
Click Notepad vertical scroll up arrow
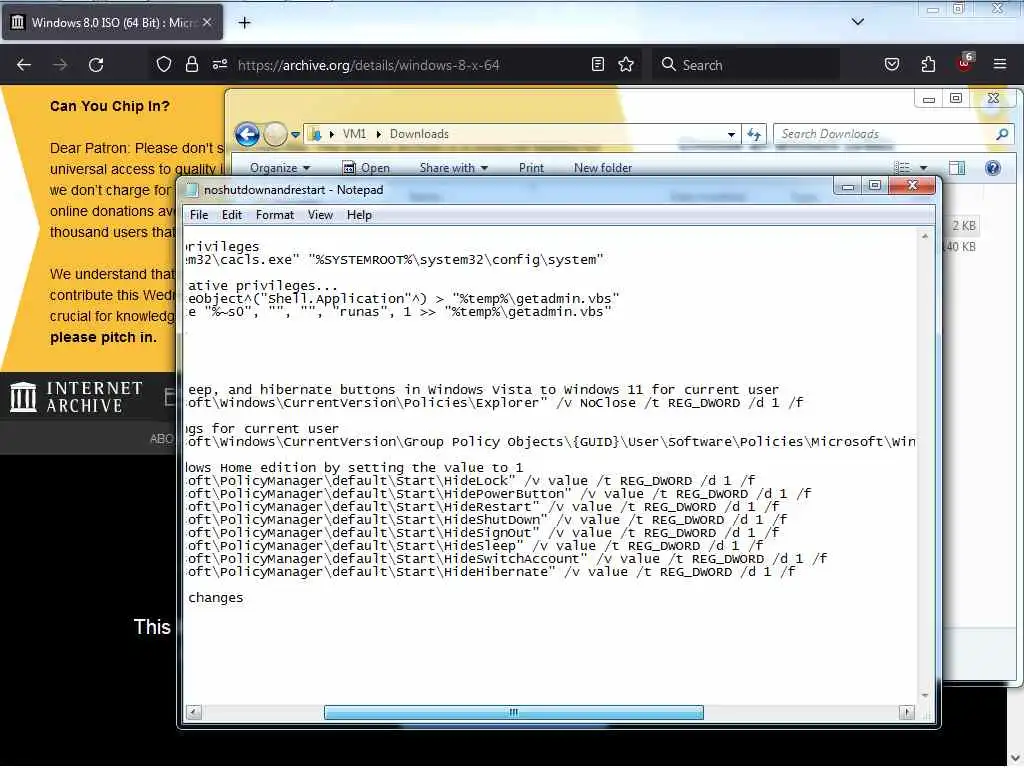pyautogui.click(x=925, y=236)
